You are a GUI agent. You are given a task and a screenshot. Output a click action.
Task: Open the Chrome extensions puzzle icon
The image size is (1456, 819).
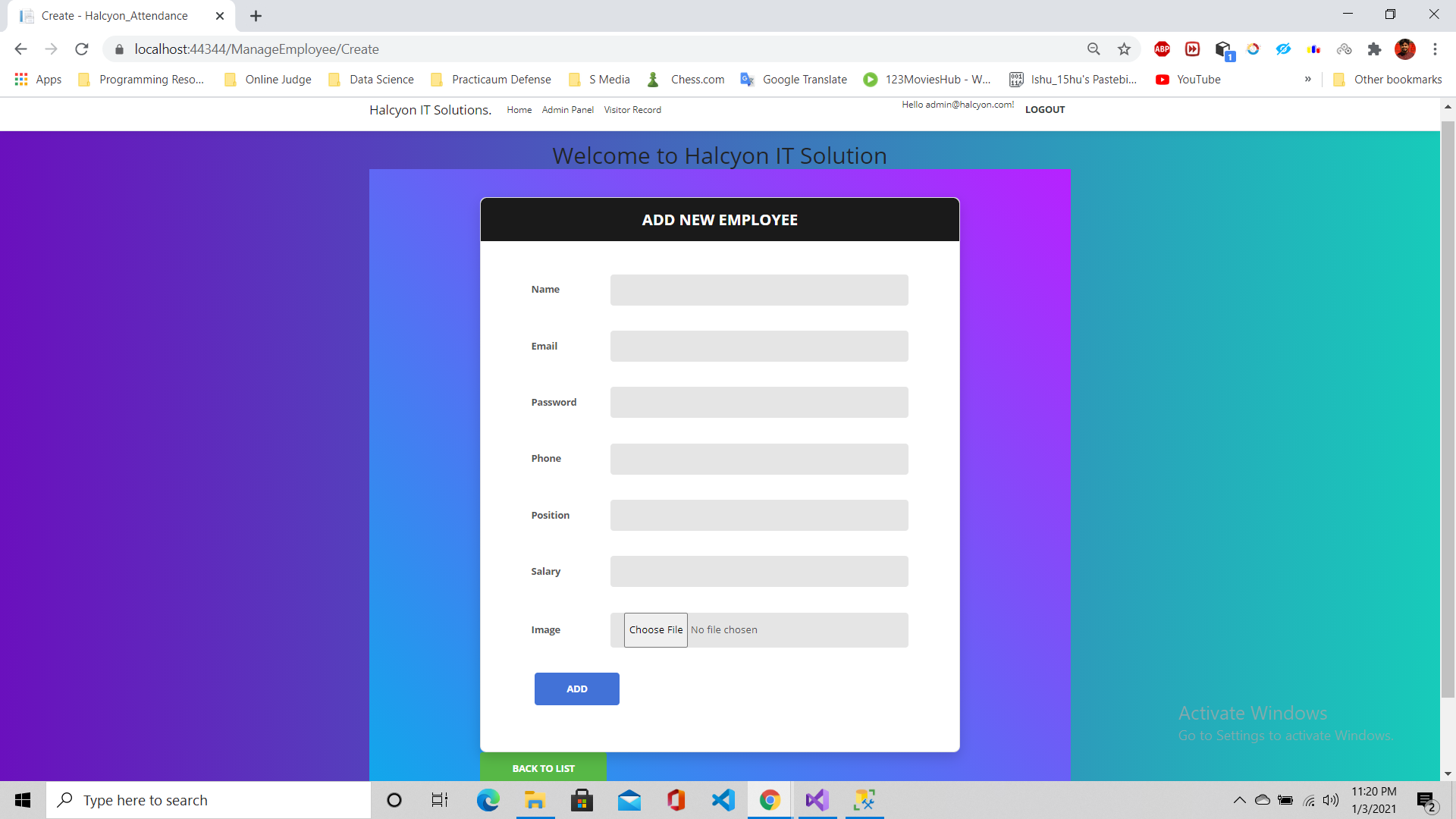[x=1374, y=49]
